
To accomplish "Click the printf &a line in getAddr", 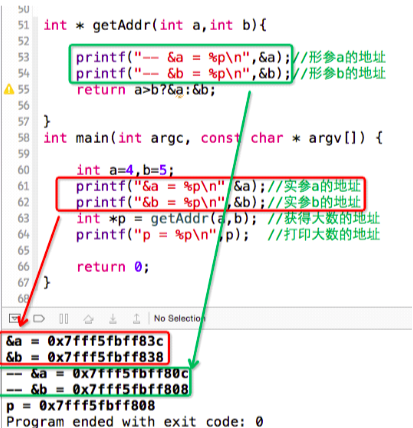I will point(183,57).
